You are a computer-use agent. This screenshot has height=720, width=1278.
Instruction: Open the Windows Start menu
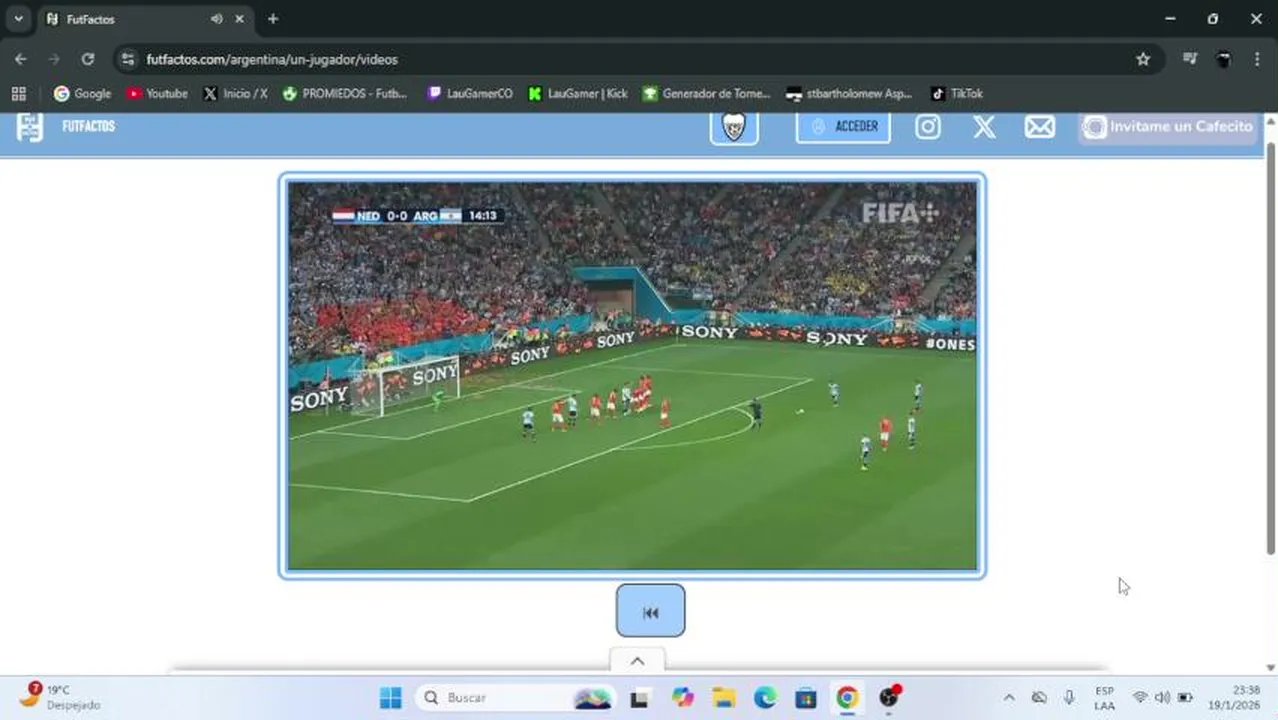click(391, 697)
